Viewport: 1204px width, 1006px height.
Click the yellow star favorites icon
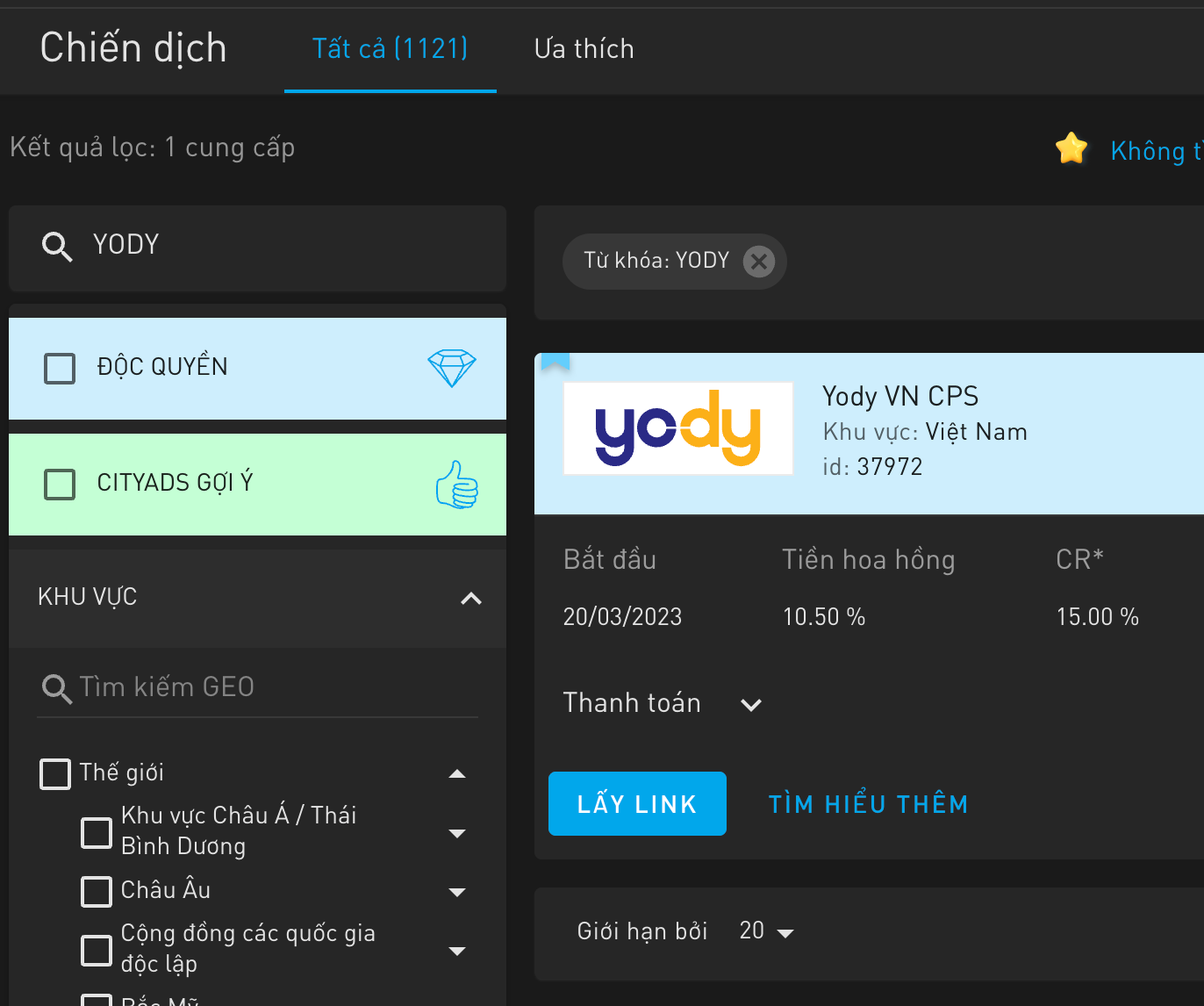click(1071, 149)
